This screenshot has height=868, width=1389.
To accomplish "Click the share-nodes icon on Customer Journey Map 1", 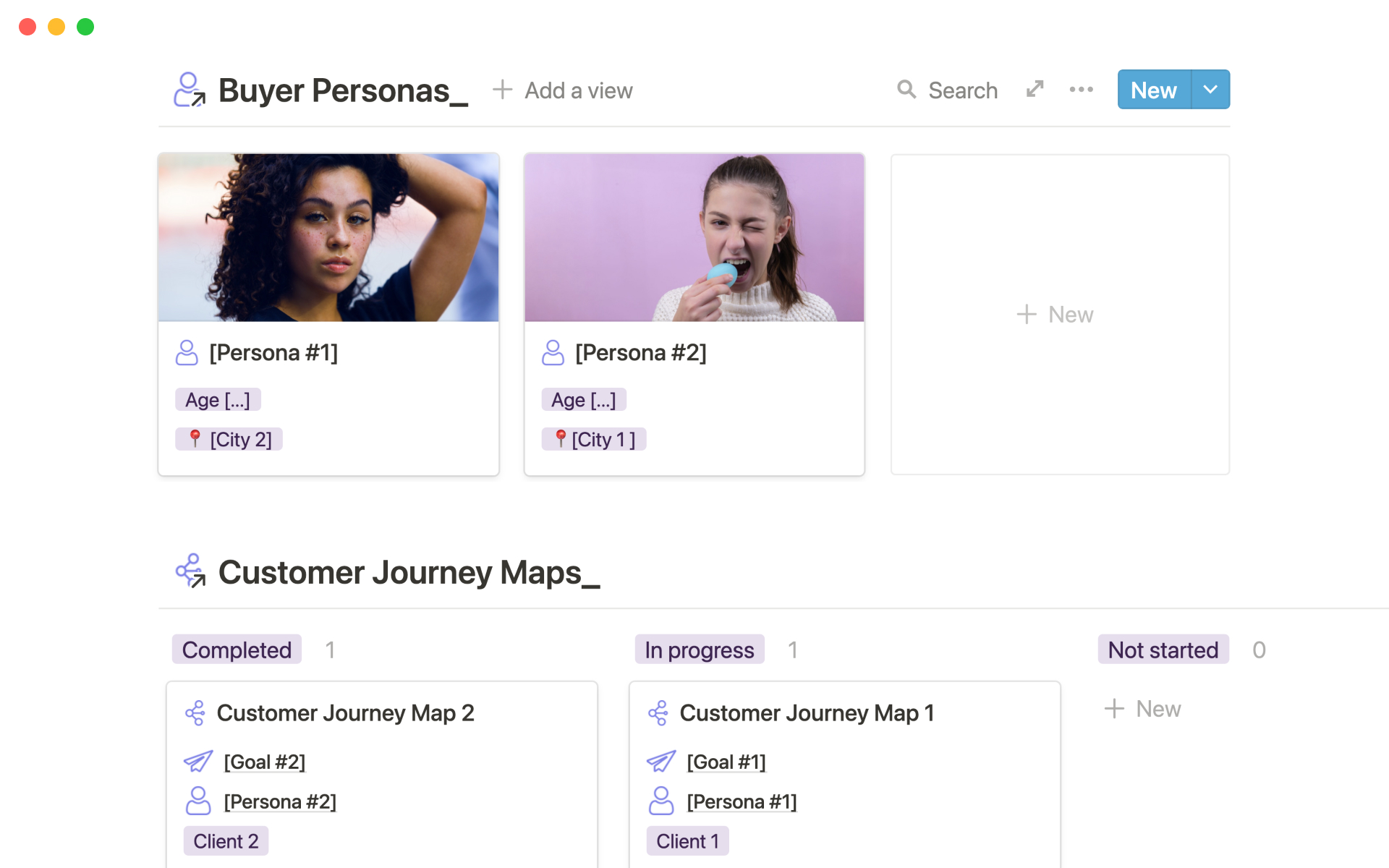I will pyautogui.click(x=658, y=713).
